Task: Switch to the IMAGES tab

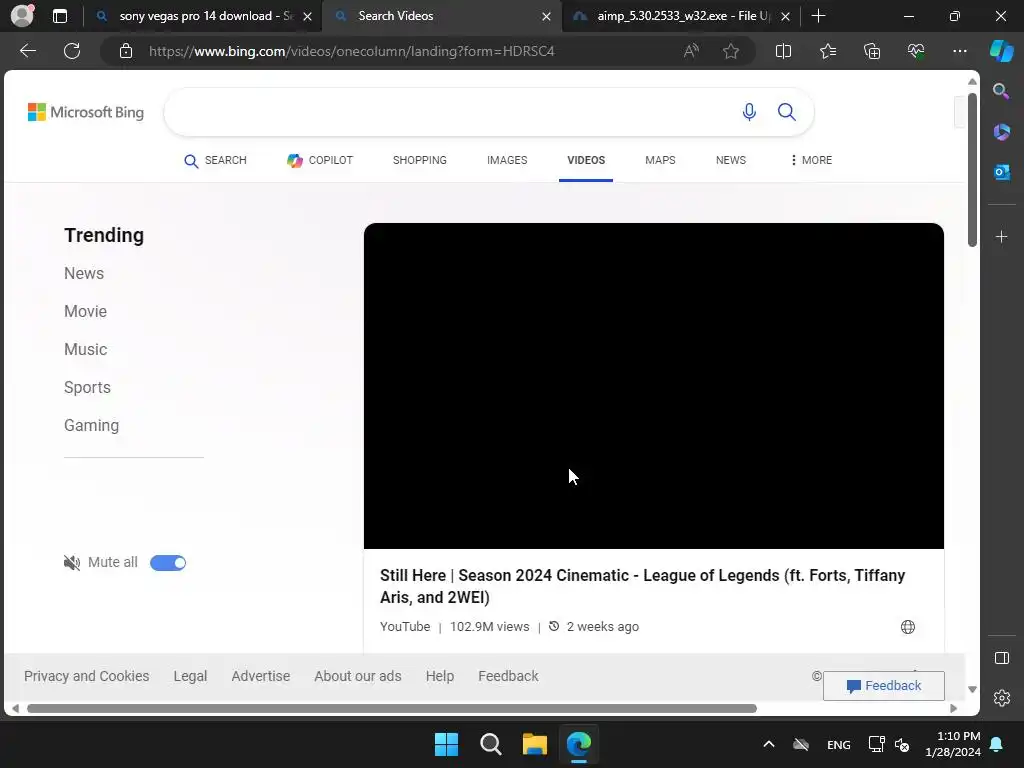Action: tap(507, 160)
